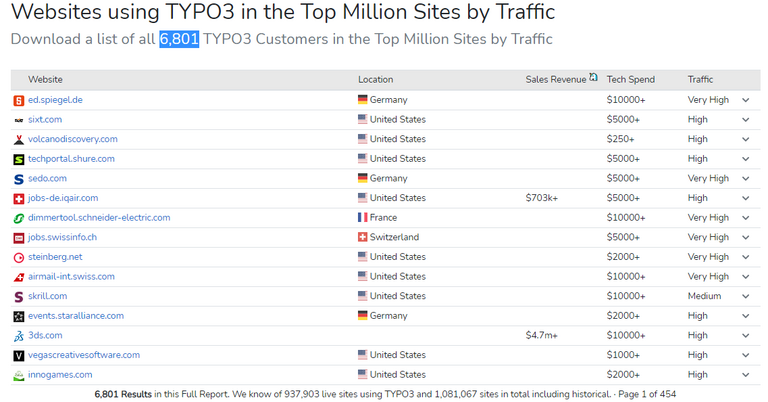Viewport: 768px width, 402px height.
Task: Click the US flag in sixt.com row
Action: (x=362, y=119)
